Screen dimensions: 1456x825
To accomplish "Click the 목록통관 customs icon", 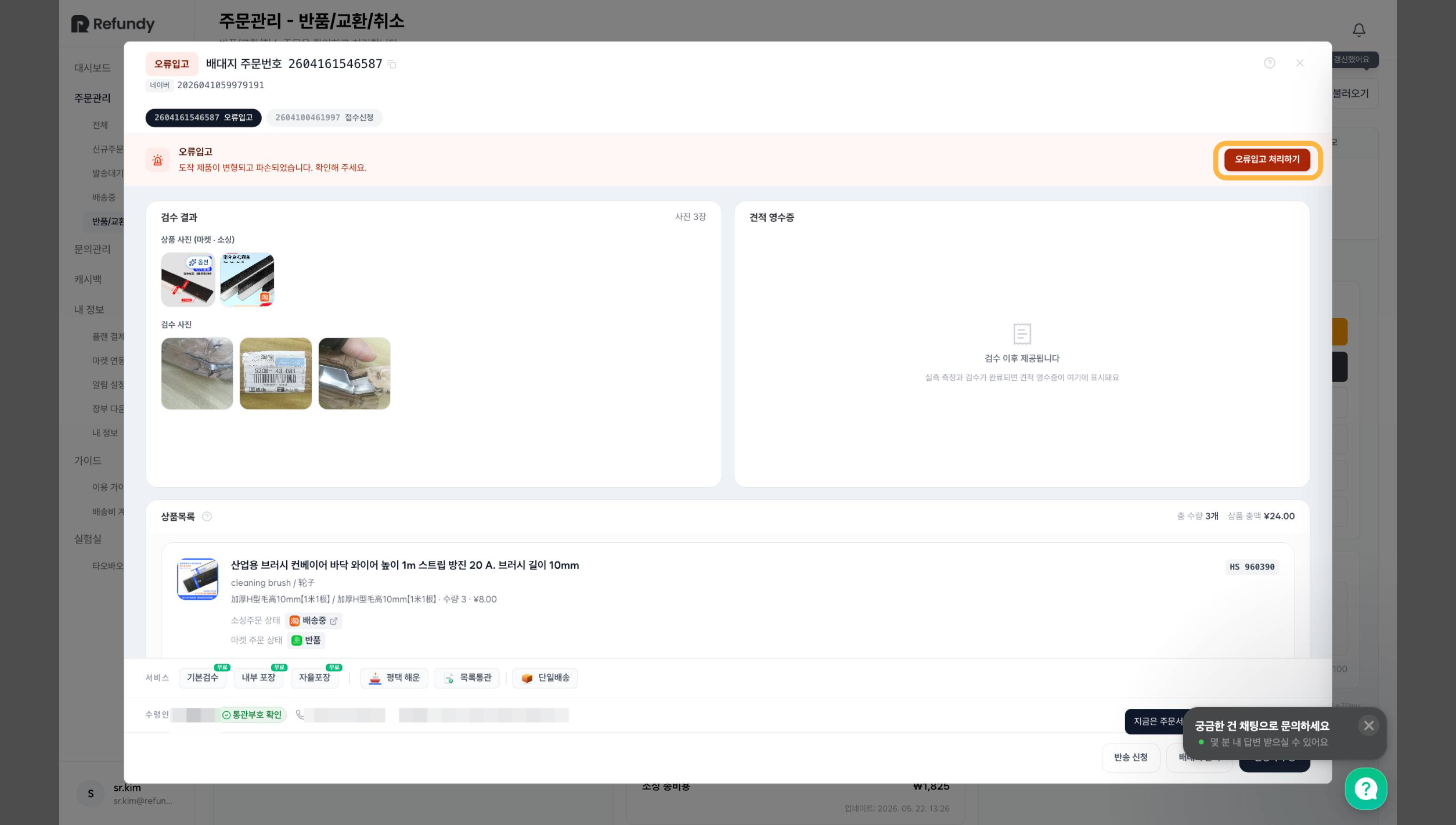I will click(x=449, y=678).
